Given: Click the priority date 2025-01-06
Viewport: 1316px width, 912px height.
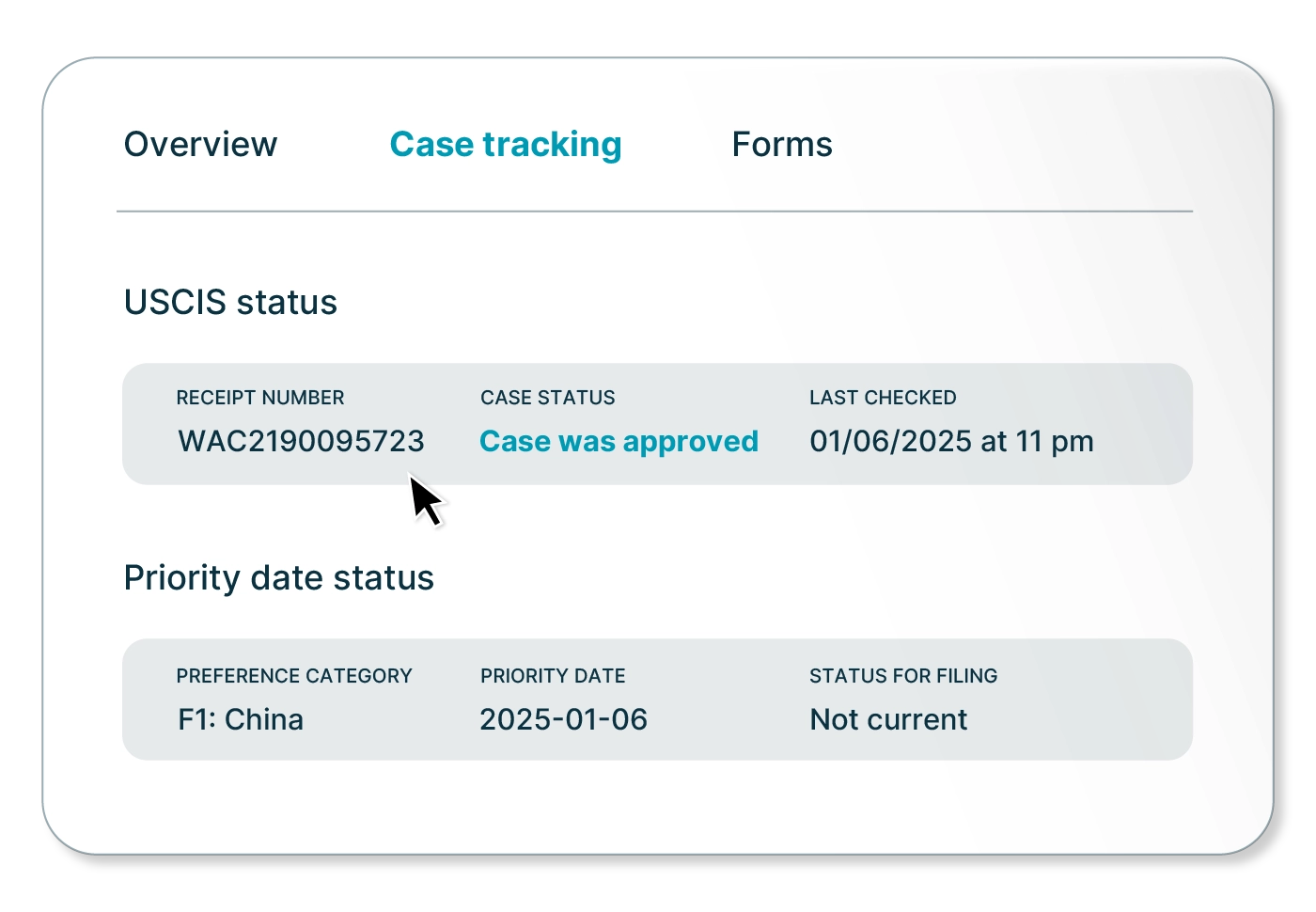Looking at the screenshot, I should (x=563, y=719).
